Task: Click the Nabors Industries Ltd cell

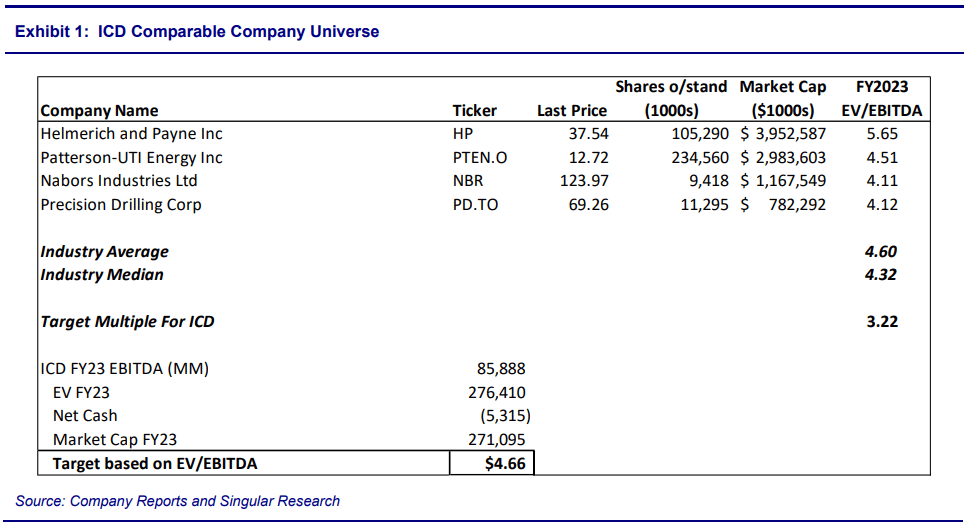Action: [x=119, y=181]
